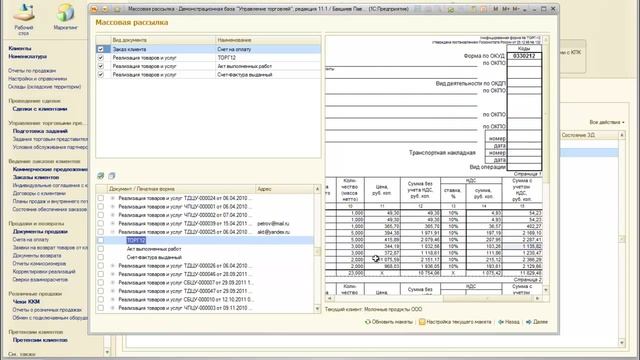Viewport: 640px width, 360px height.
Task: Open Претензии клиентов in navigation panel
Action: point(40,340)
